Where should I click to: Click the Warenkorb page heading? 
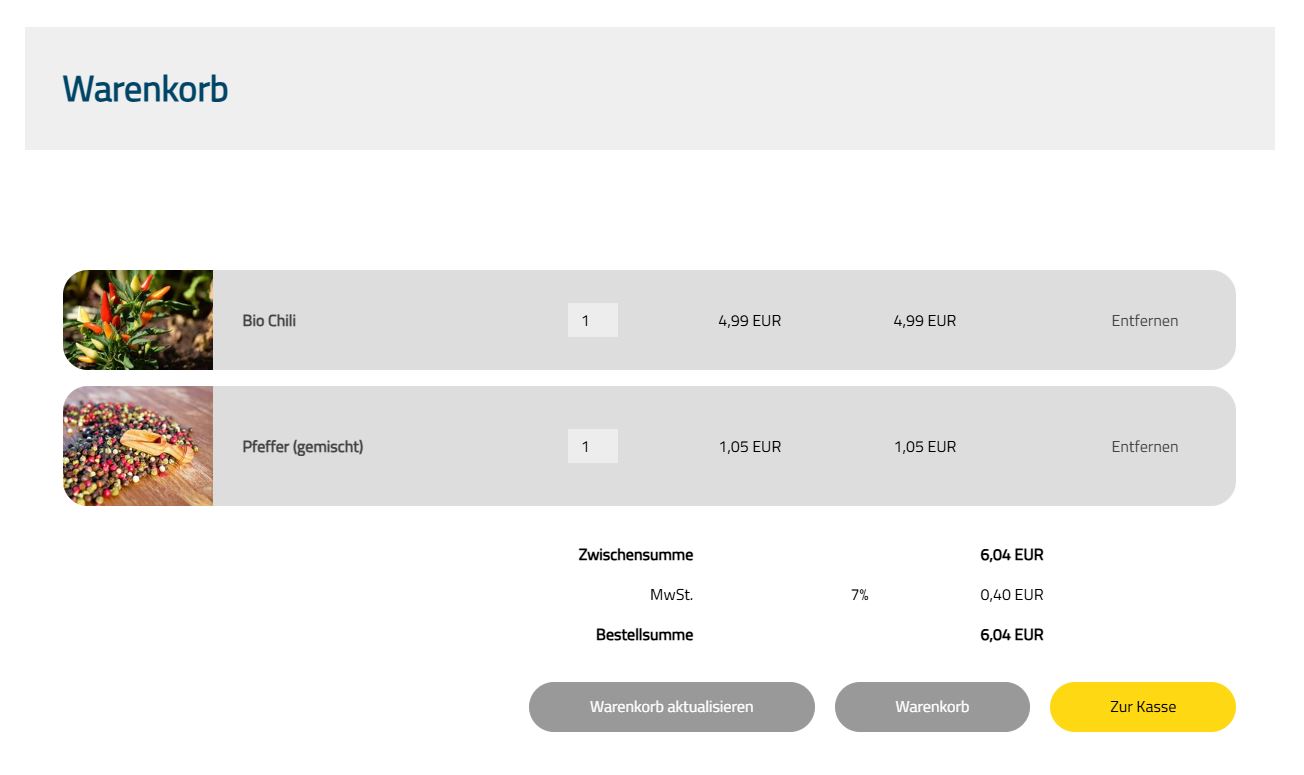coord(145,89)
